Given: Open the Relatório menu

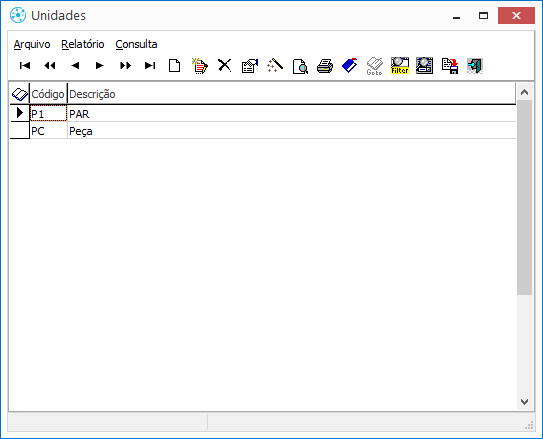Looking at the screenshot, I should pyautogui.click(x=82, y=44).
